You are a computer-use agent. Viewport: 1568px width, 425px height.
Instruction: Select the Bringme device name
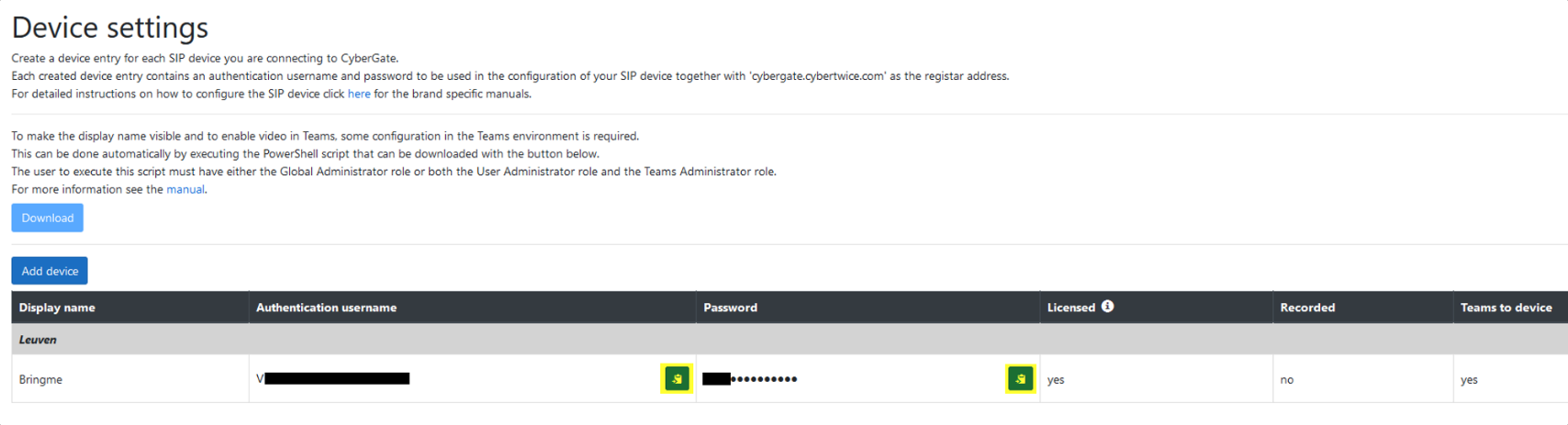pos(40,379)
